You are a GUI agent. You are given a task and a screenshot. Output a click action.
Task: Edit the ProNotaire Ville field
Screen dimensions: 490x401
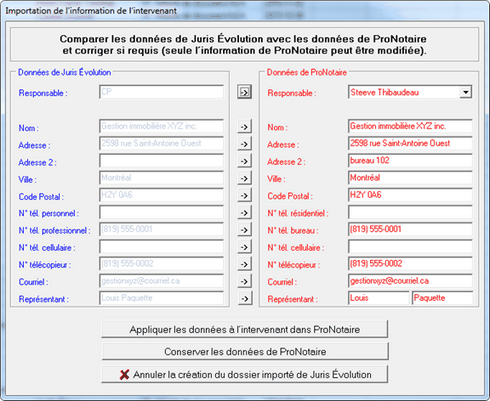tap(410, 178)
